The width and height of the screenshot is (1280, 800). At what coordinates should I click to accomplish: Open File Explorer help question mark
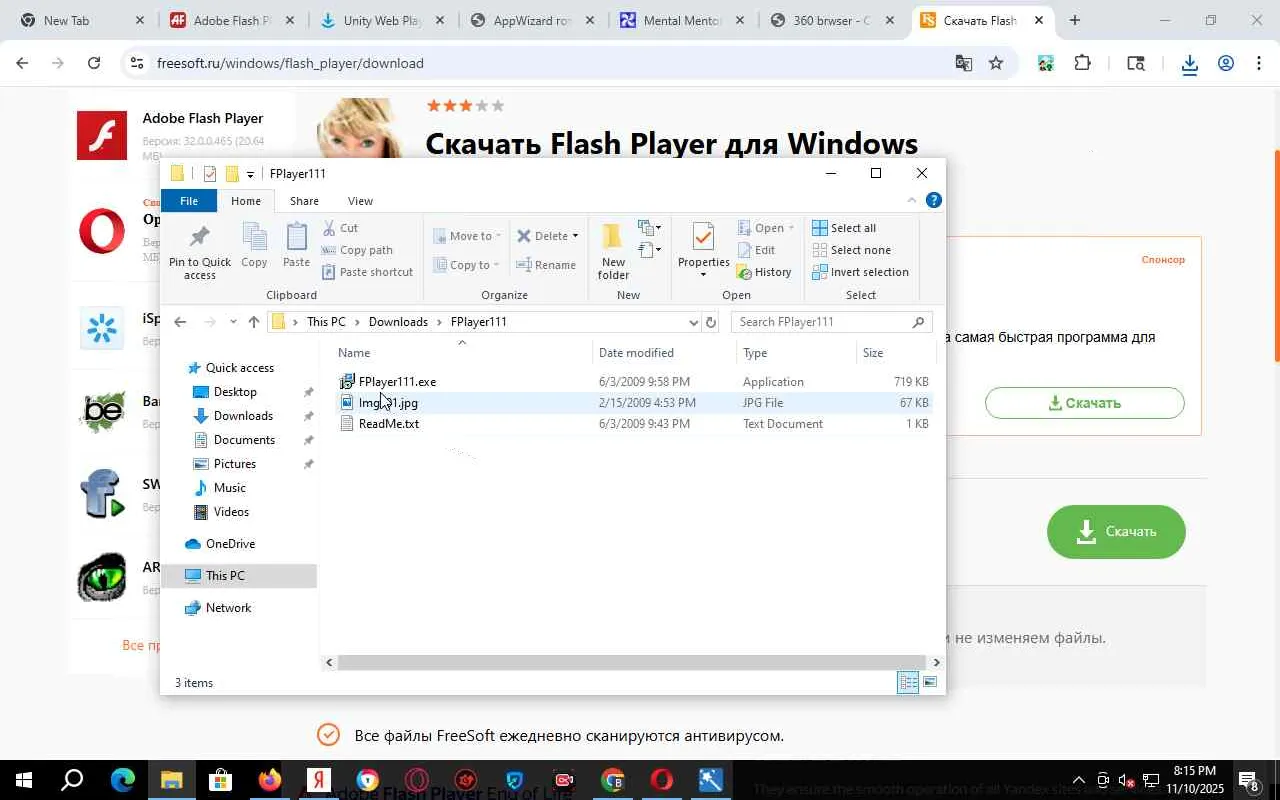pos(934,200)
